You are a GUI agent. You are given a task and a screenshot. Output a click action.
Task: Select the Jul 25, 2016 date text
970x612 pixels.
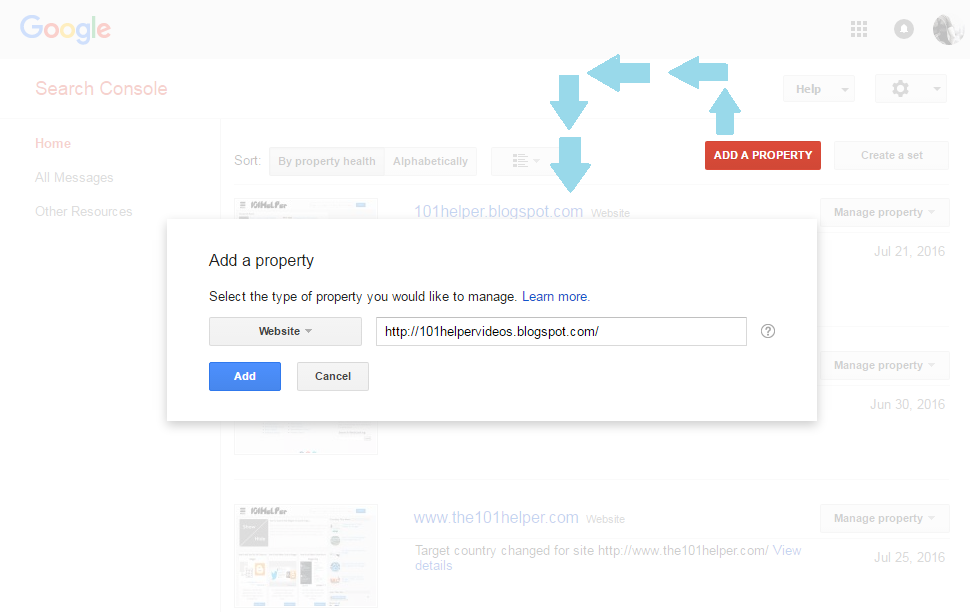coord(909,558)
